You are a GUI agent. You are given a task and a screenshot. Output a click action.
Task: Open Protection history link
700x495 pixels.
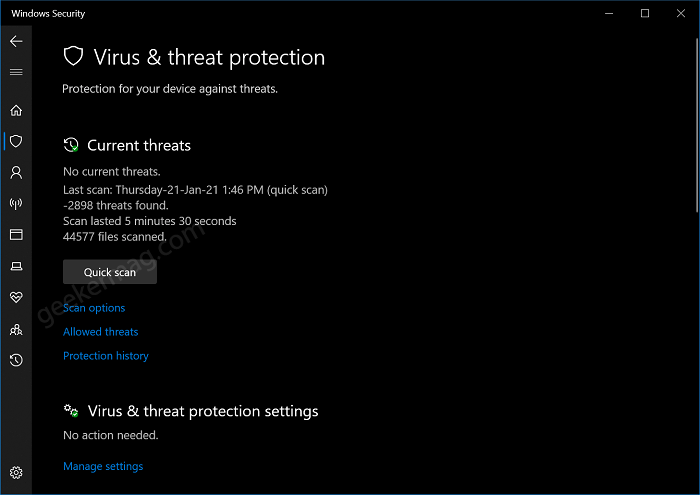coord(106,356)
